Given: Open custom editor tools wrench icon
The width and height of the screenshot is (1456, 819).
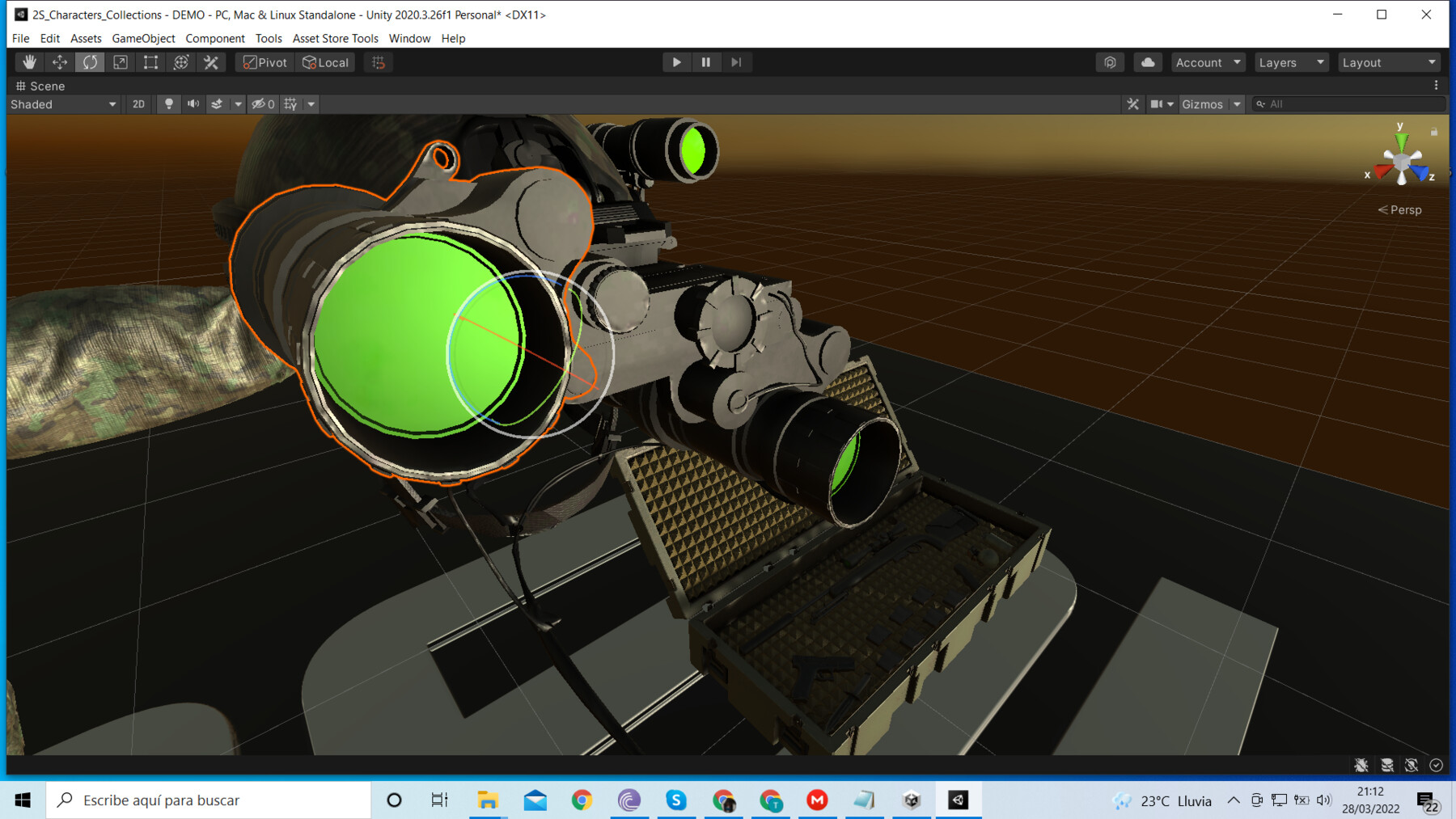Looking at the screenshot, I should 211,62.
